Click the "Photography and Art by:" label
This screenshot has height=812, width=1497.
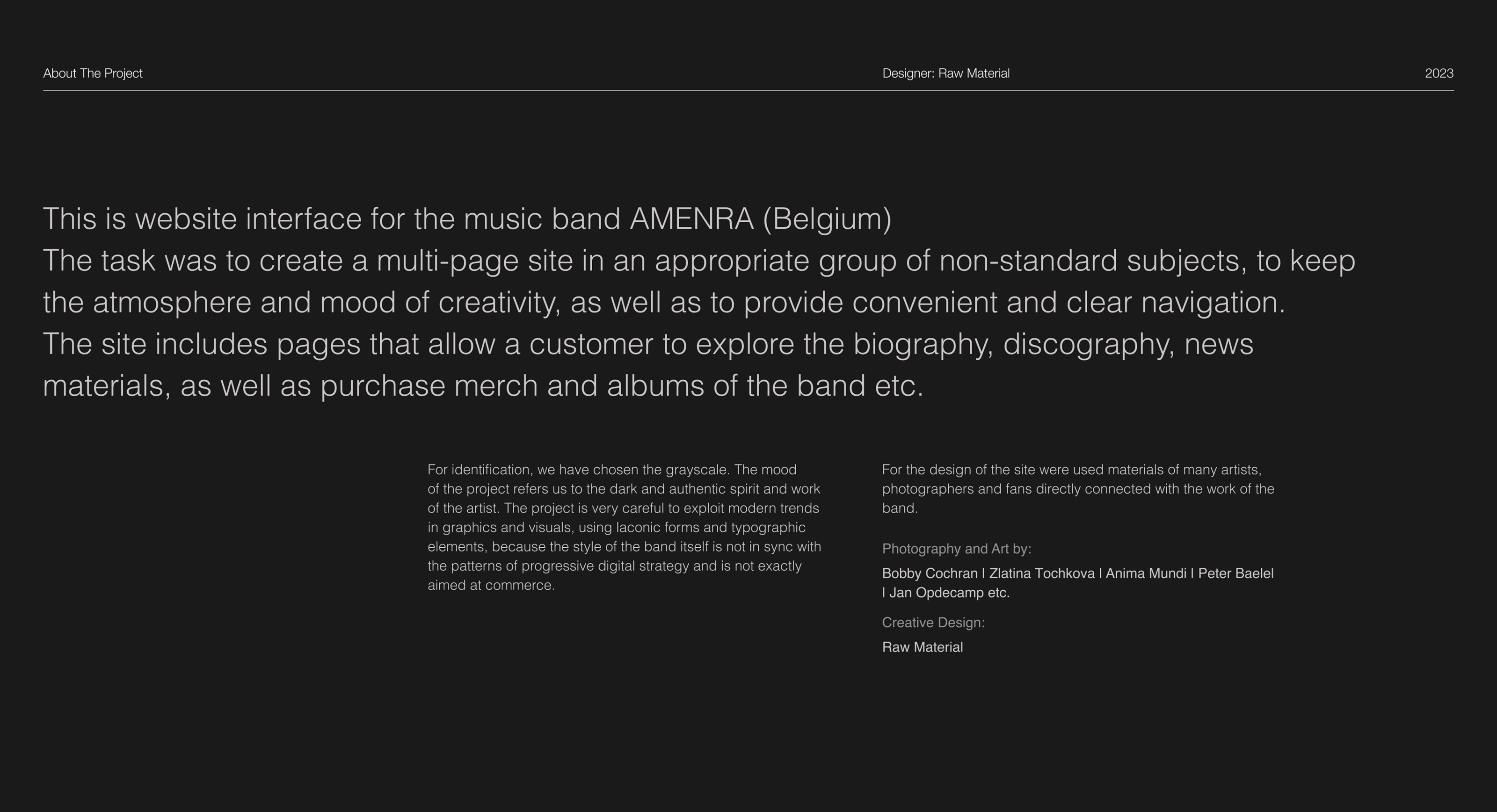957,549
